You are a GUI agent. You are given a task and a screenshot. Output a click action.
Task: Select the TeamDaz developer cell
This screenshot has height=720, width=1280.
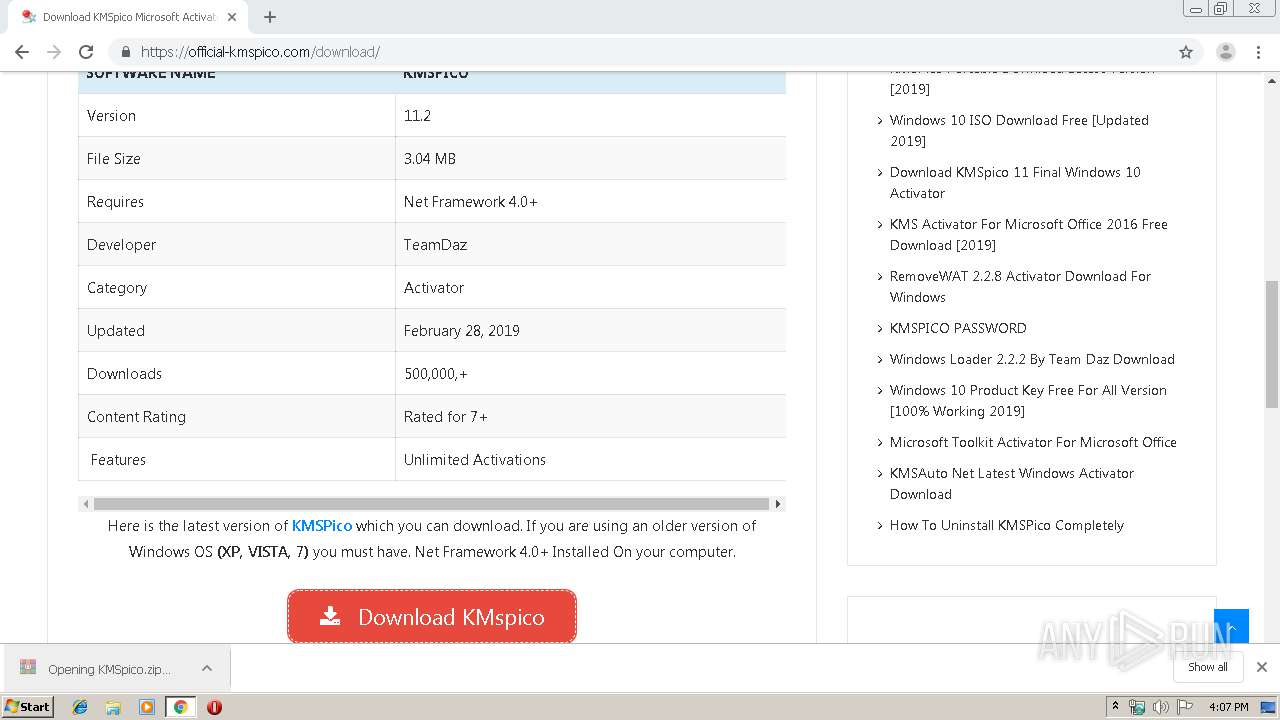point(590,244)
